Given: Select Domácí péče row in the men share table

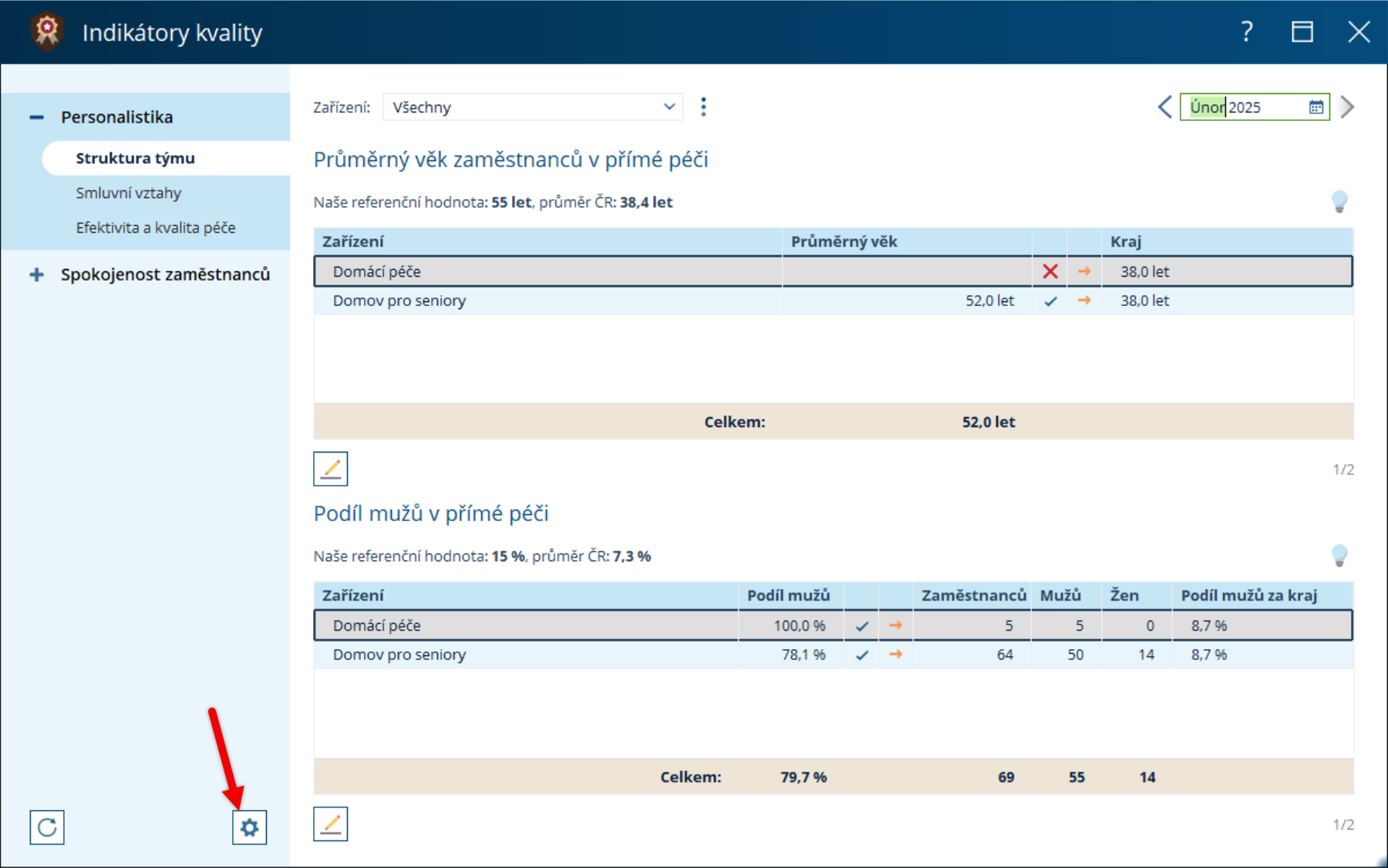Looking at the screenshot, I should pyautogui.click(x=833, y=625).
